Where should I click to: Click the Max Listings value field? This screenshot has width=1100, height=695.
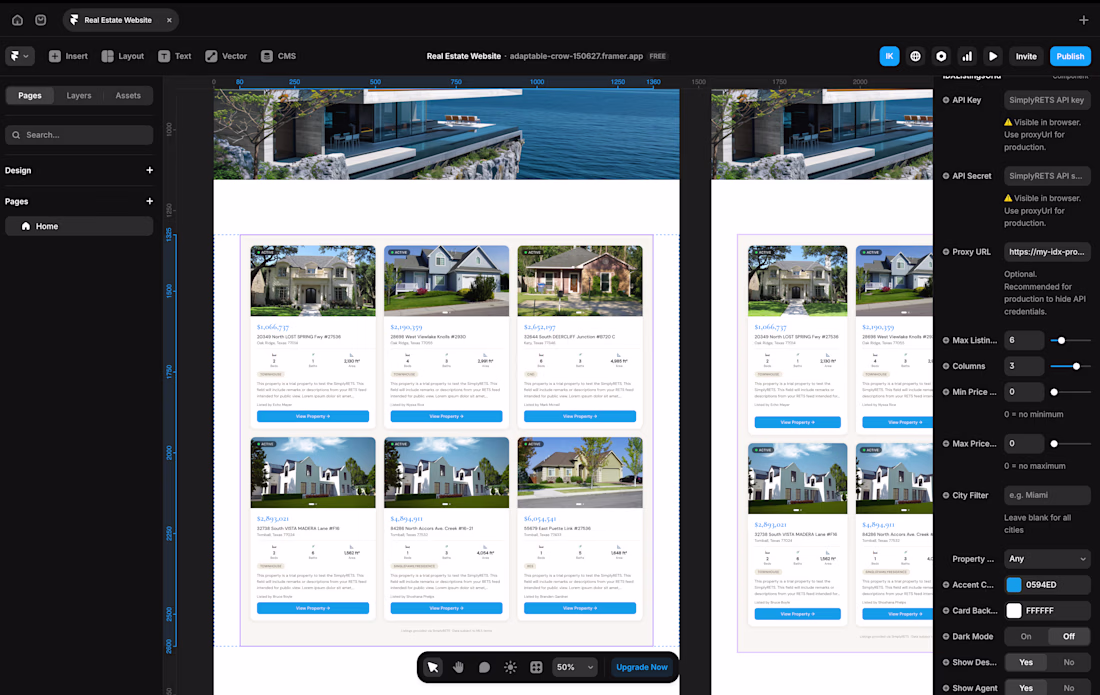point(1024,340)
